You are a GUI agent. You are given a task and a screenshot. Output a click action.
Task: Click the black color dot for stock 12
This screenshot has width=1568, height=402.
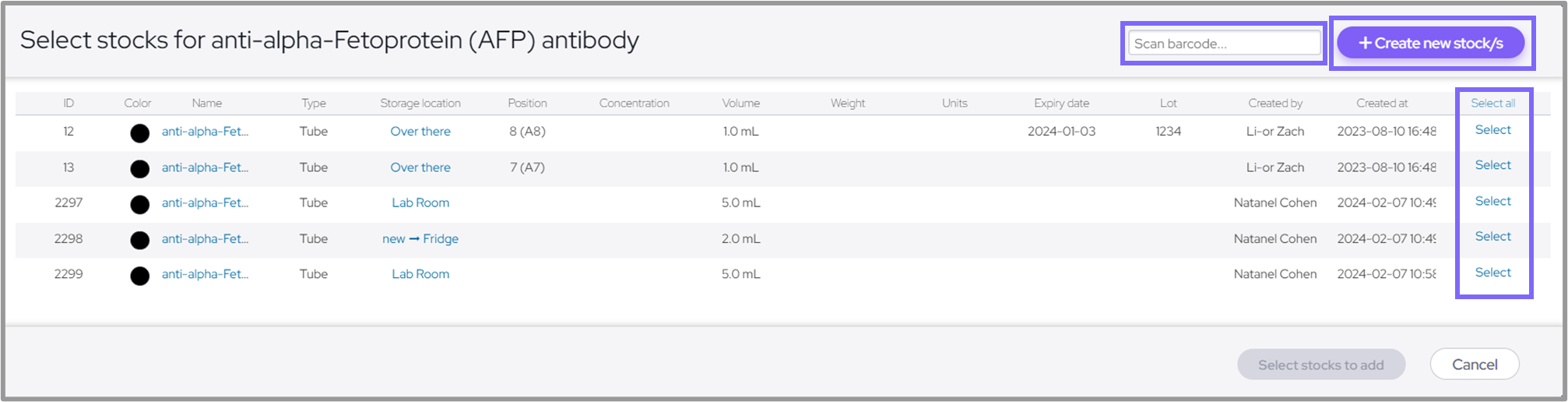pos(139,133)
